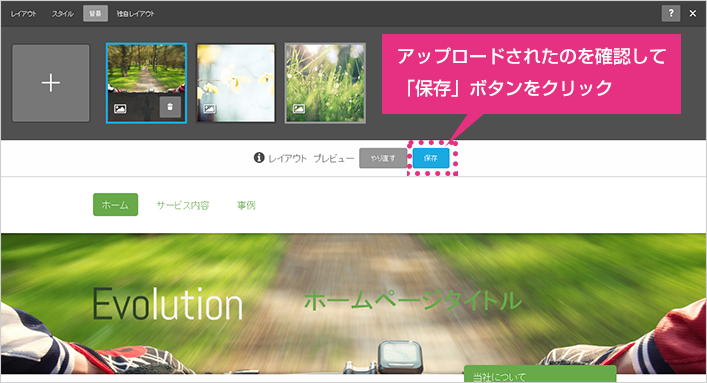Image resolution: width=707 pixels, height=383 pixels.
Task: Click image icon on forest path thumbnail
Action: click(x=120, y=109)
